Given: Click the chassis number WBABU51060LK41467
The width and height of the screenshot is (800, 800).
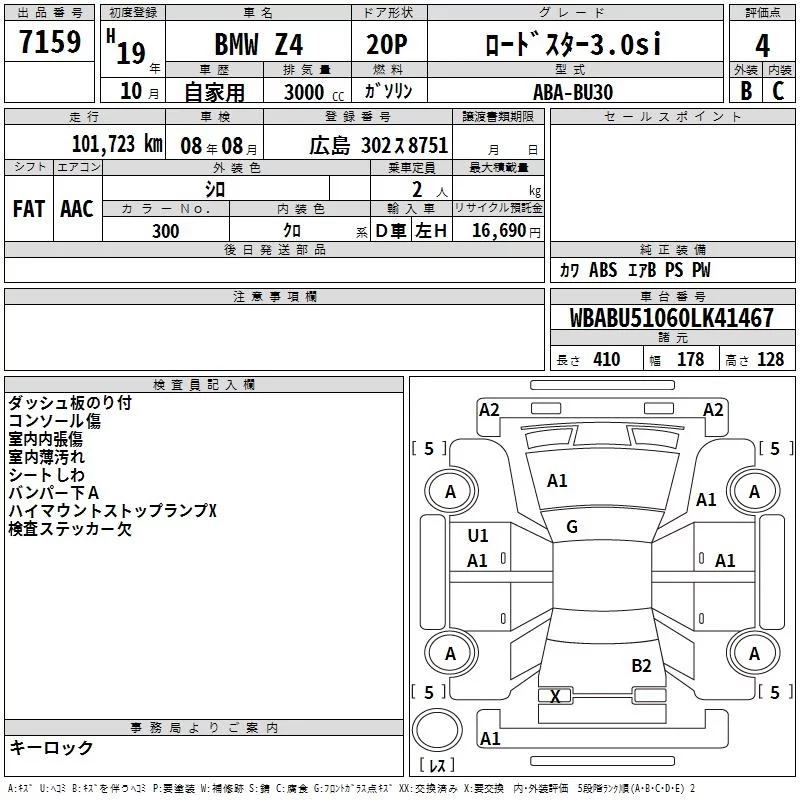Looking at the screenshot, I should 672,318.
